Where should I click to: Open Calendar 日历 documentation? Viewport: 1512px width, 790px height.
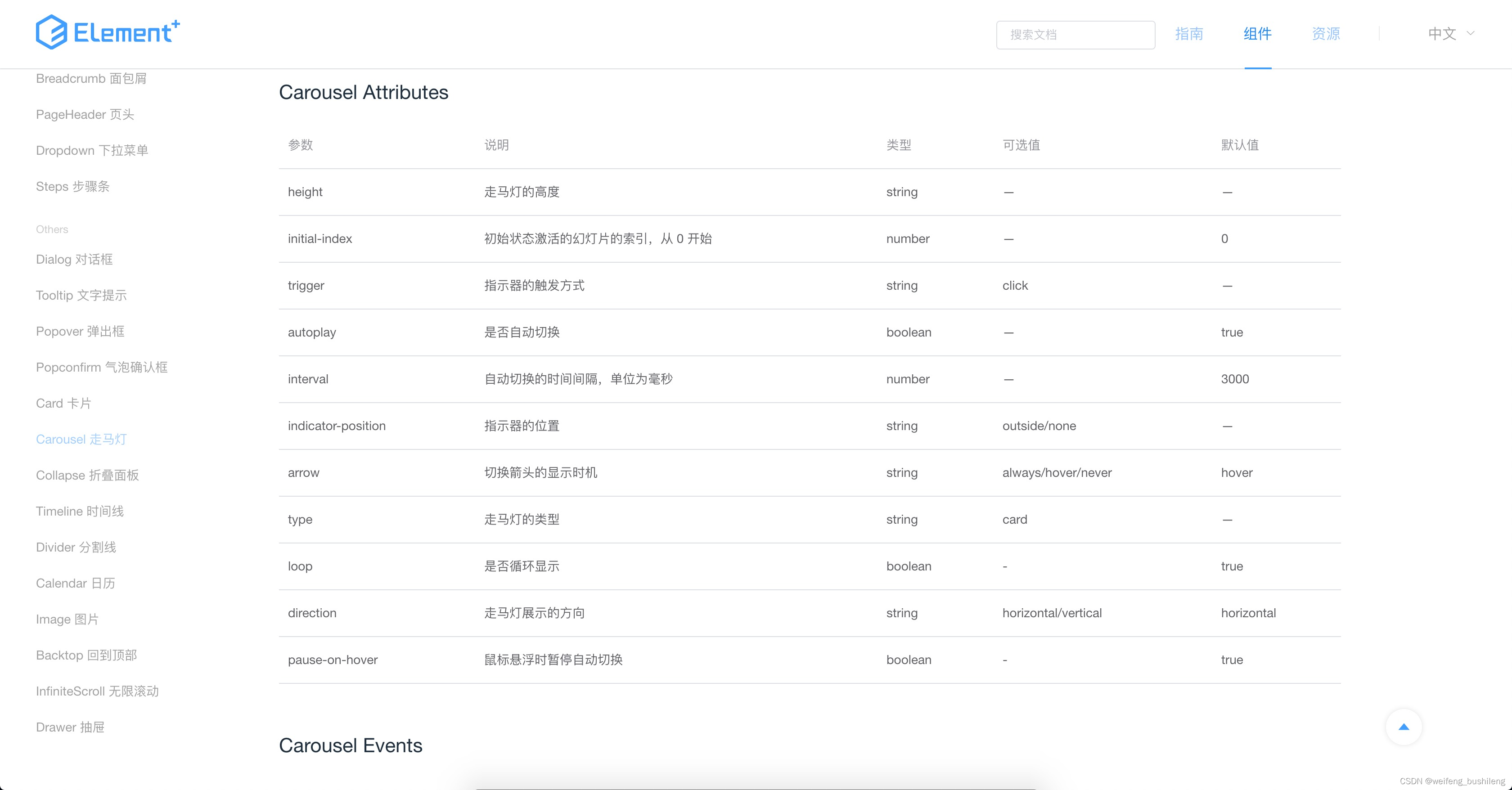click(x=75, y=583)
